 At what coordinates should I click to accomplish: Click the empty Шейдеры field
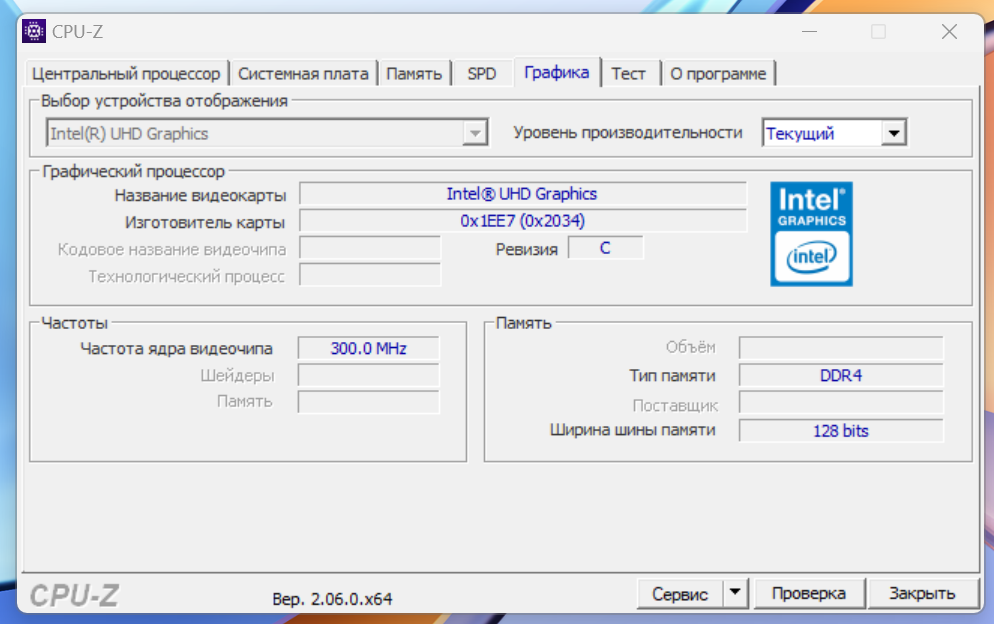click(x=368, y=375)
